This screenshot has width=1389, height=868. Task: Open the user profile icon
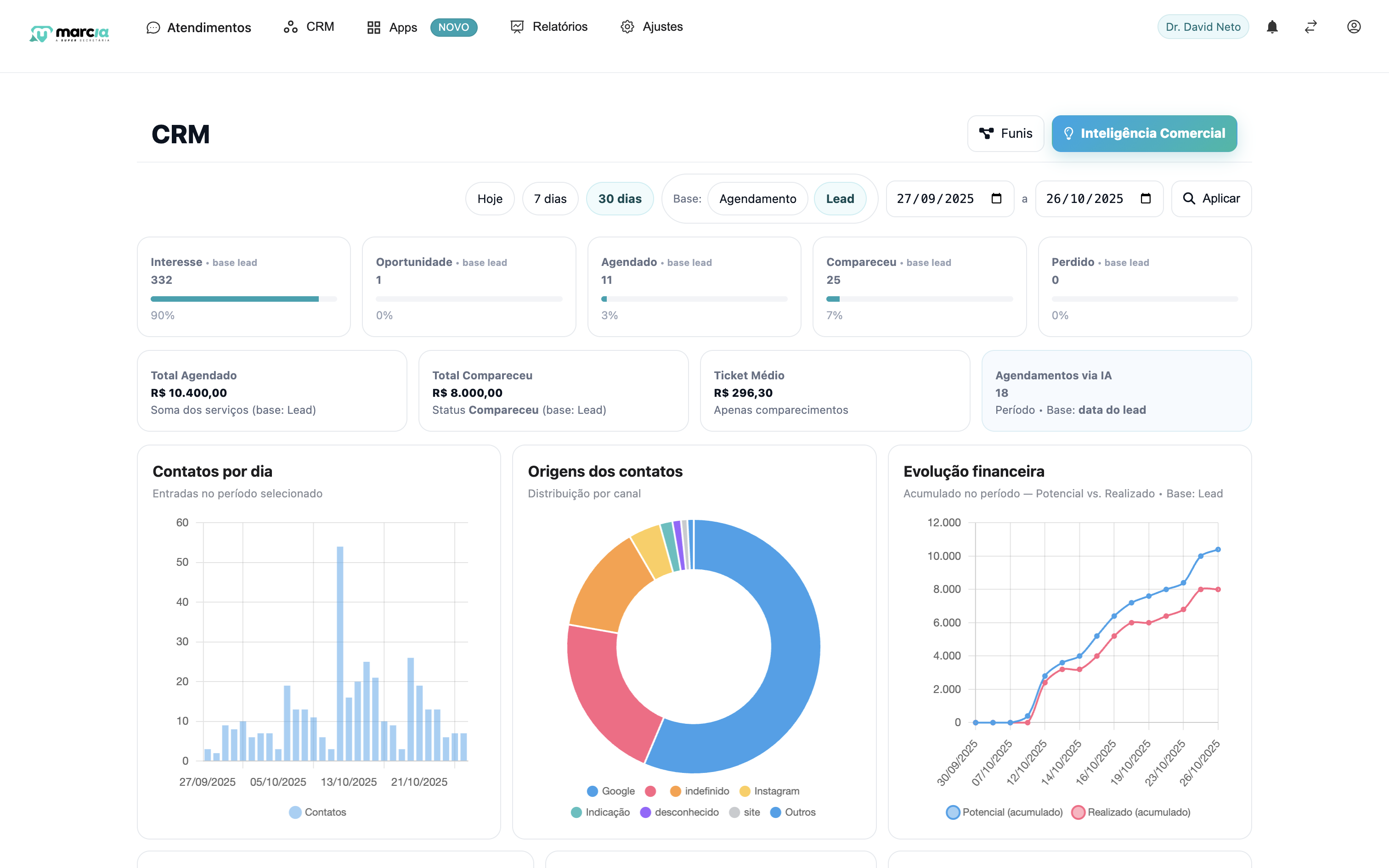(1354, 27)
